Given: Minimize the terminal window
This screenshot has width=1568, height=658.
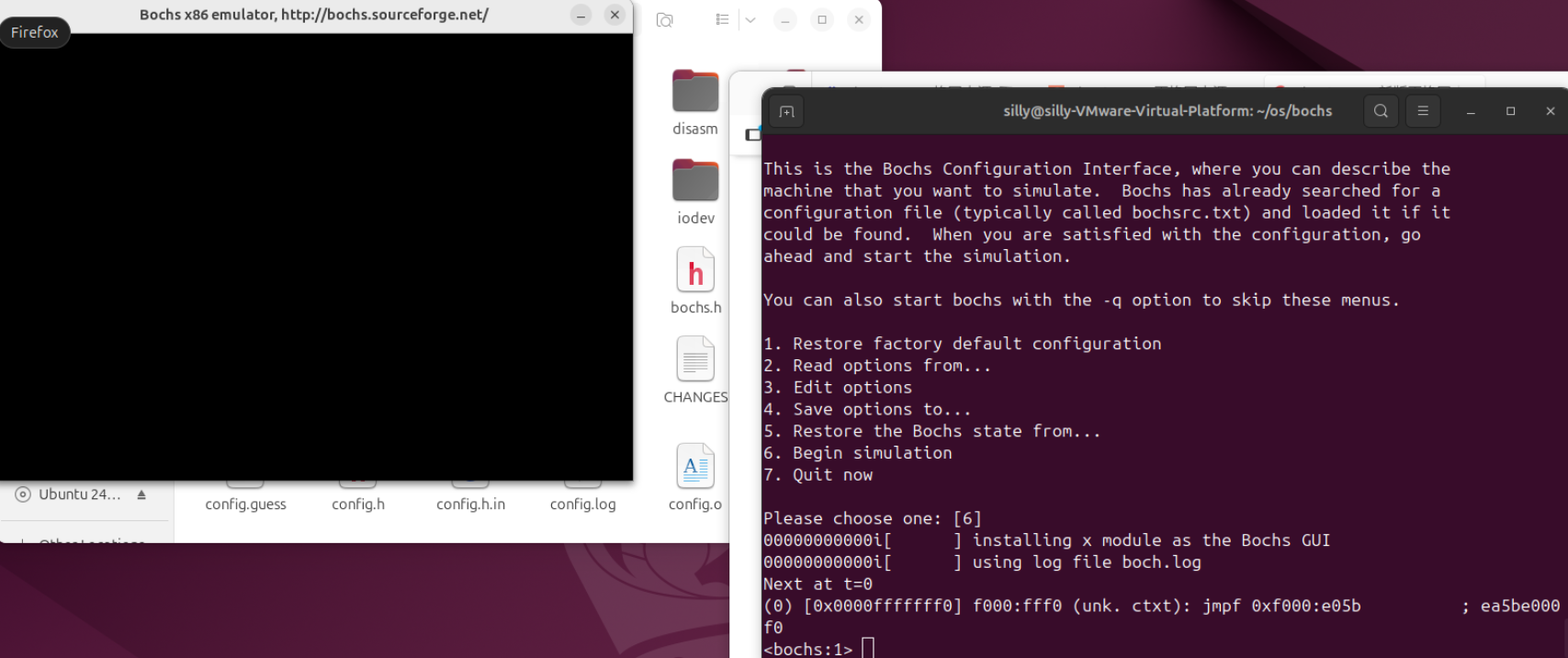Looking at the screenshot, I should point(1471,111).
